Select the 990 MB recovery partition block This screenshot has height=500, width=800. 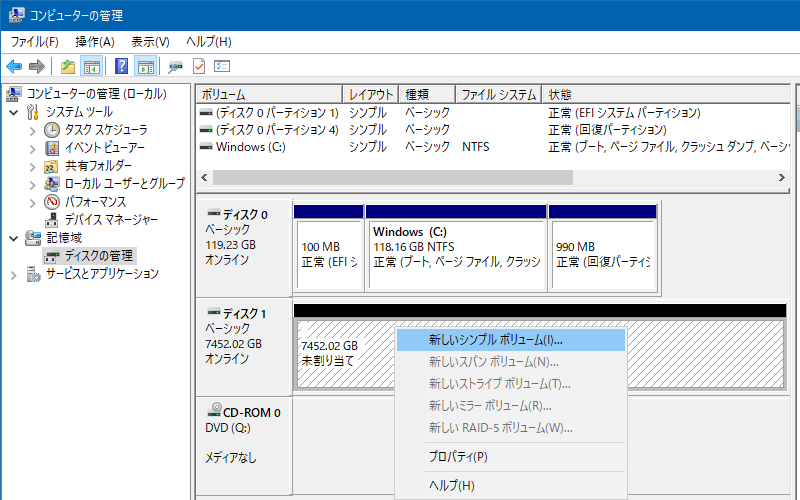(x=603, y=248)
